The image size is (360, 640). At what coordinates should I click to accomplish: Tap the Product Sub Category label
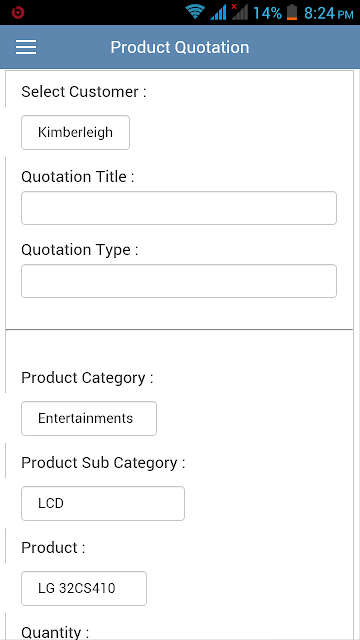coord(103,463)
